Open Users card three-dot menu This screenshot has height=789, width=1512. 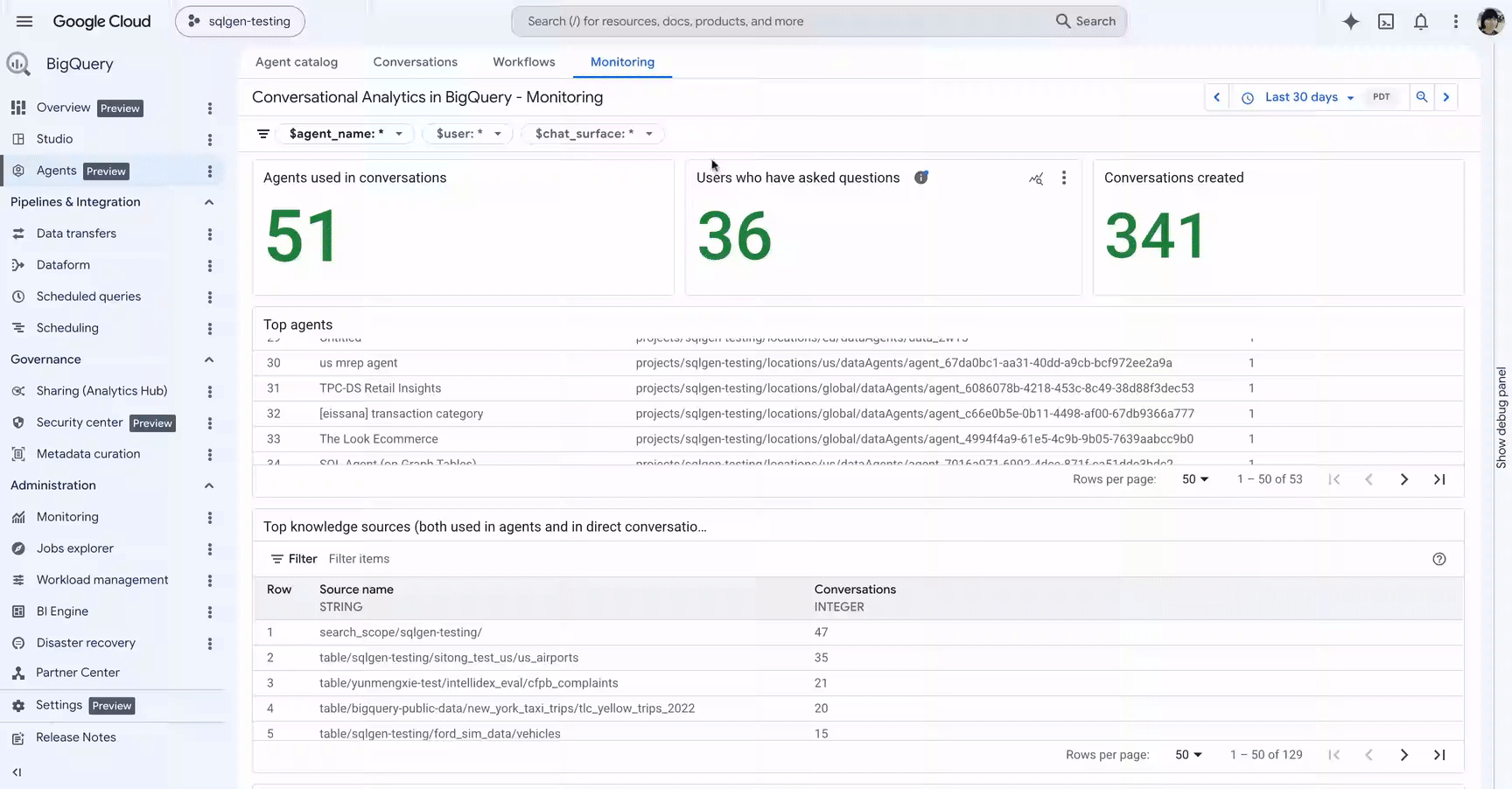pos(1064,178)
